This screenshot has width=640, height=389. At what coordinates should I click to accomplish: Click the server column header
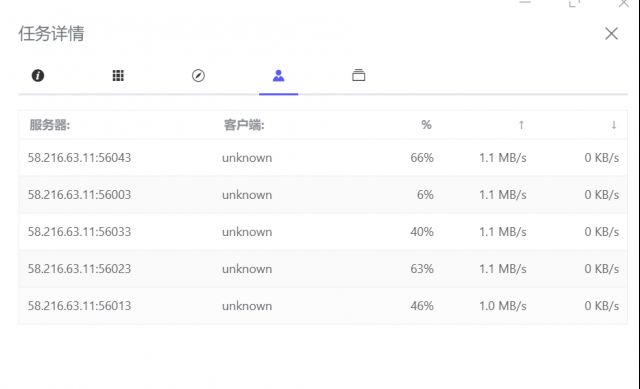click(x=50, y=125)
